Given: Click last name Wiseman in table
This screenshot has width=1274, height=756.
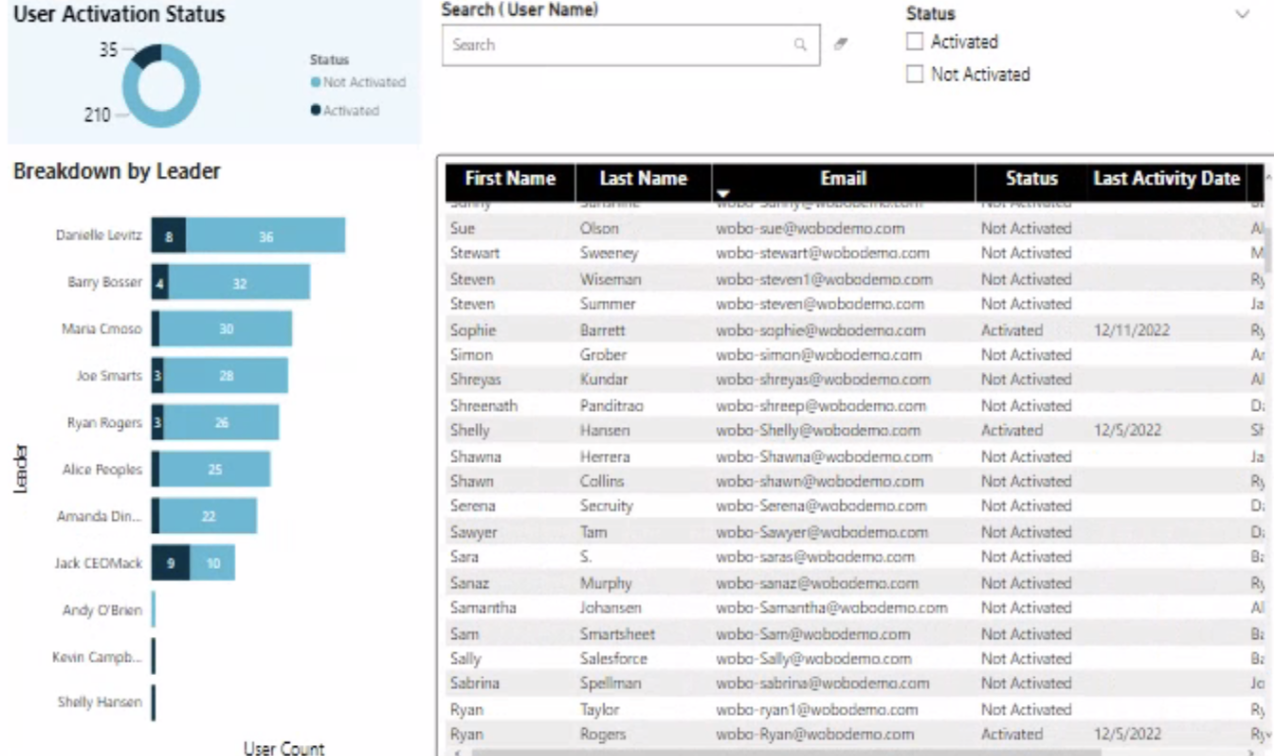Looking at the screenshot, I should [610, 279].
